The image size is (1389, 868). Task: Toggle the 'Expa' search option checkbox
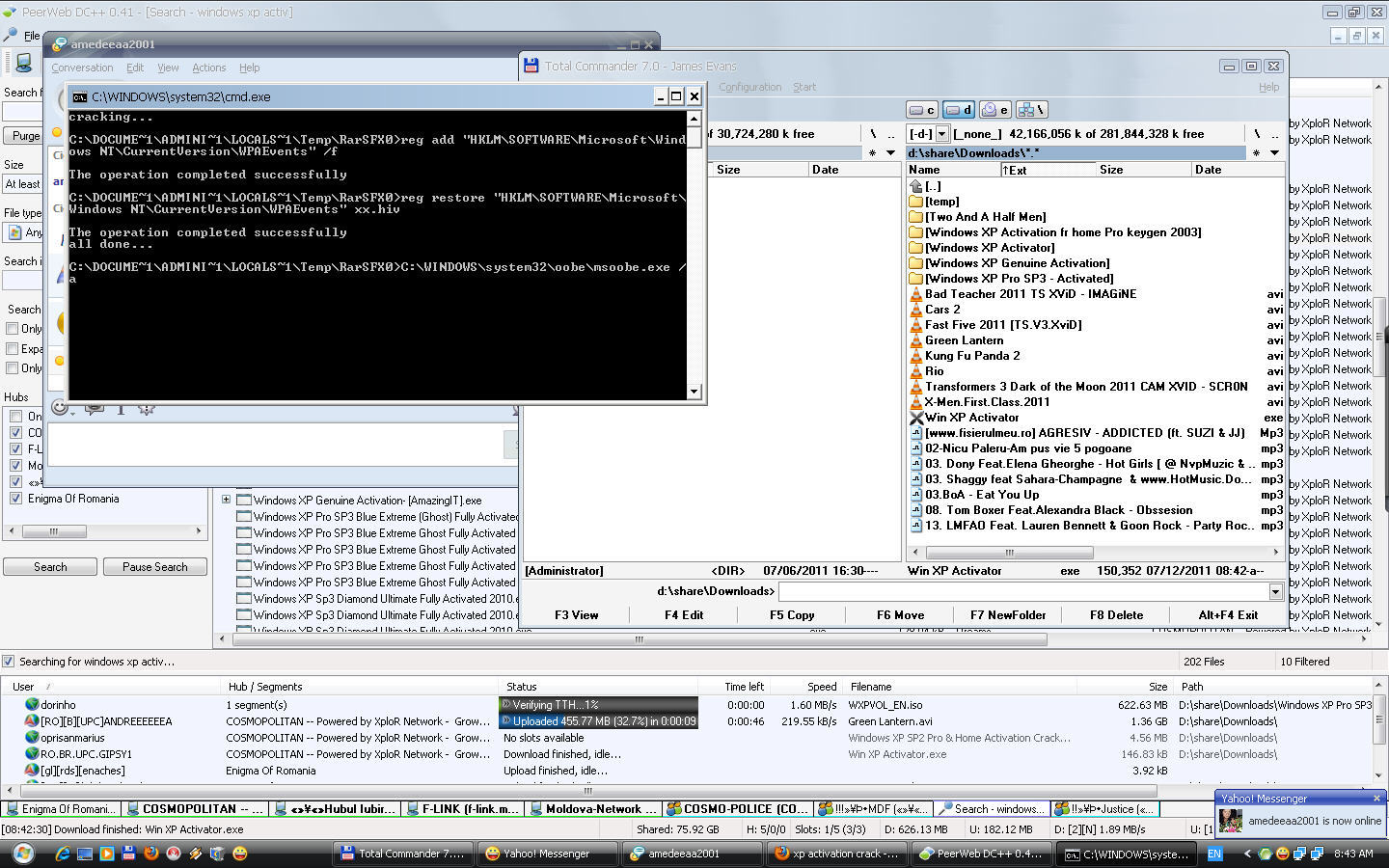[13, 349]
